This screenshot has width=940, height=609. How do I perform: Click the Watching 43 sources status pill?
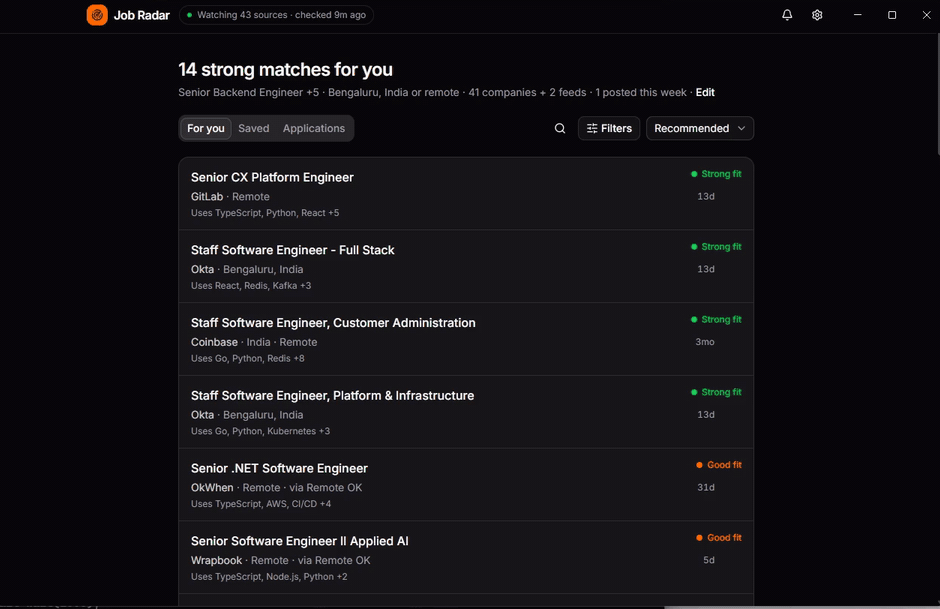276,15
